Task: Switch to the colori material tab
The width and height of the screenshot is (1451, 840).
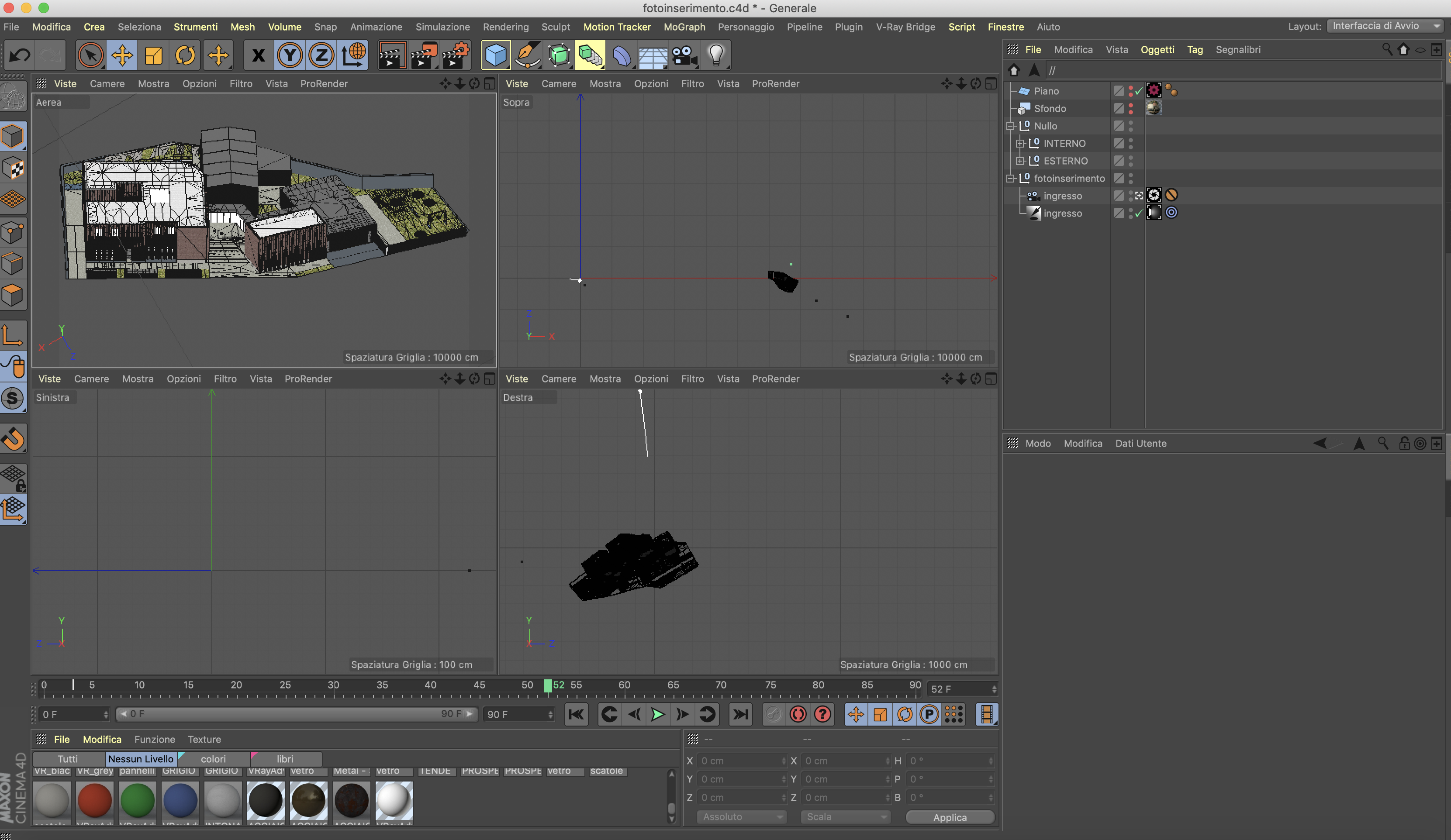Action: (213, 759)
